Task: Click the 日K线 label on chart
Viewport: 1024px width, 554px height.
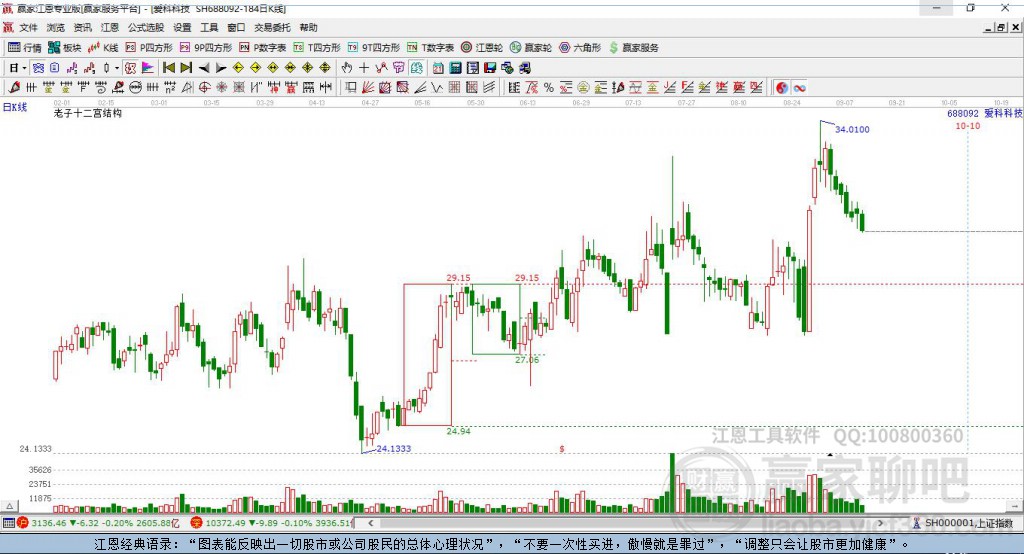Action: (15, 107)
